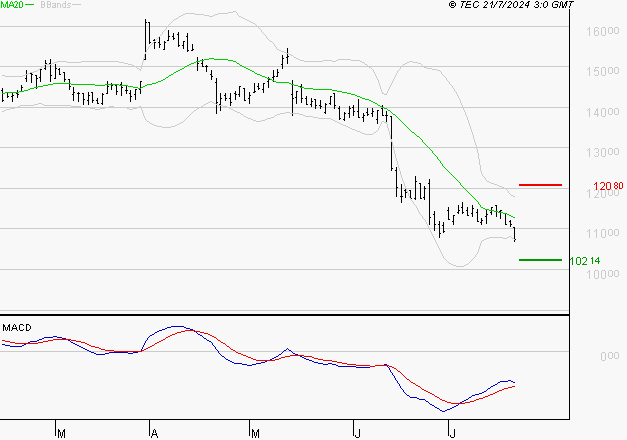Click the last J month marker
The height and width of the screenshot is (440, 627).
pyautogui.click(x=452, y=434)
